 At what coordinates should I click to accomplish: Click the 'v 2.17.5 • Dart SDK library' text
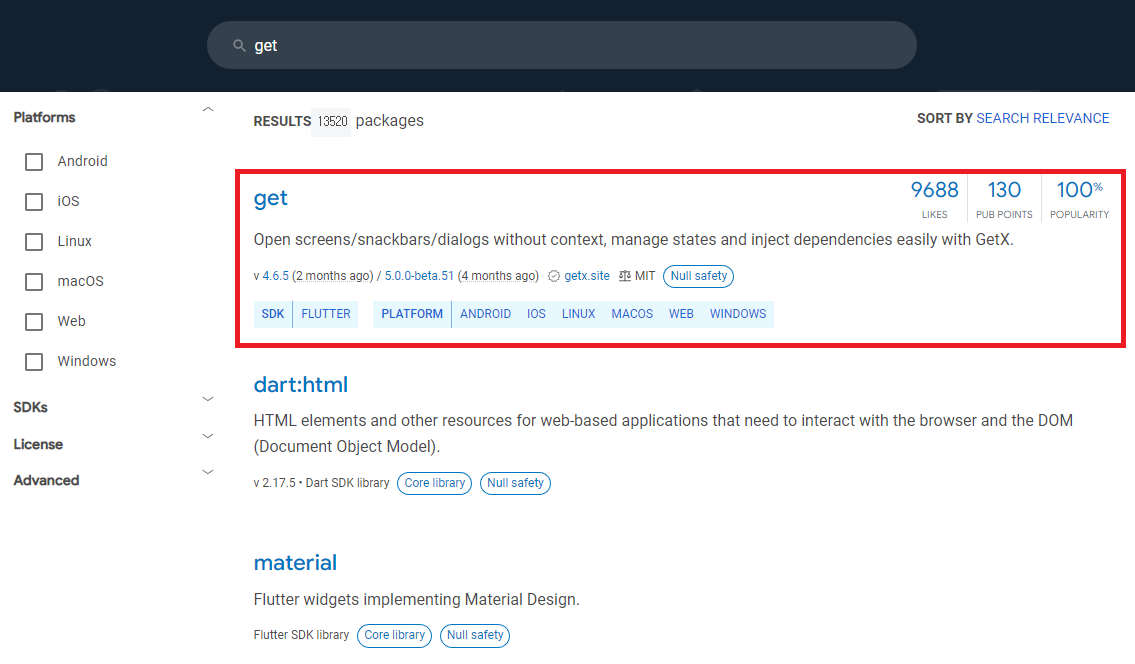pos(321,483)
